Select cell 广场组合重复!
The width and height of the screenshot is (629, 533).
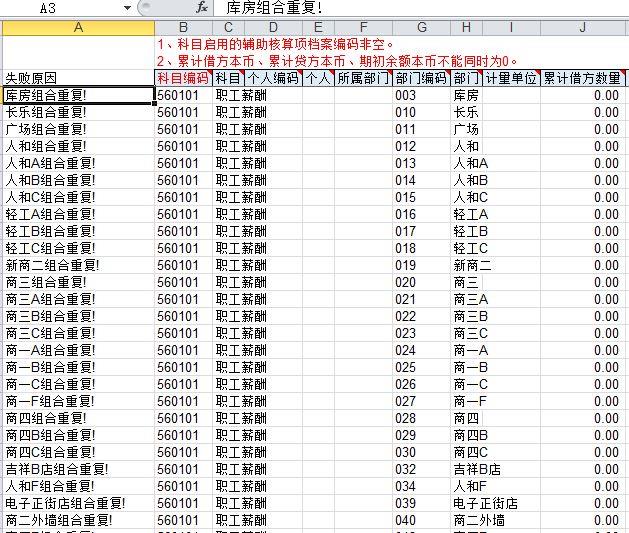click(79, 129)
